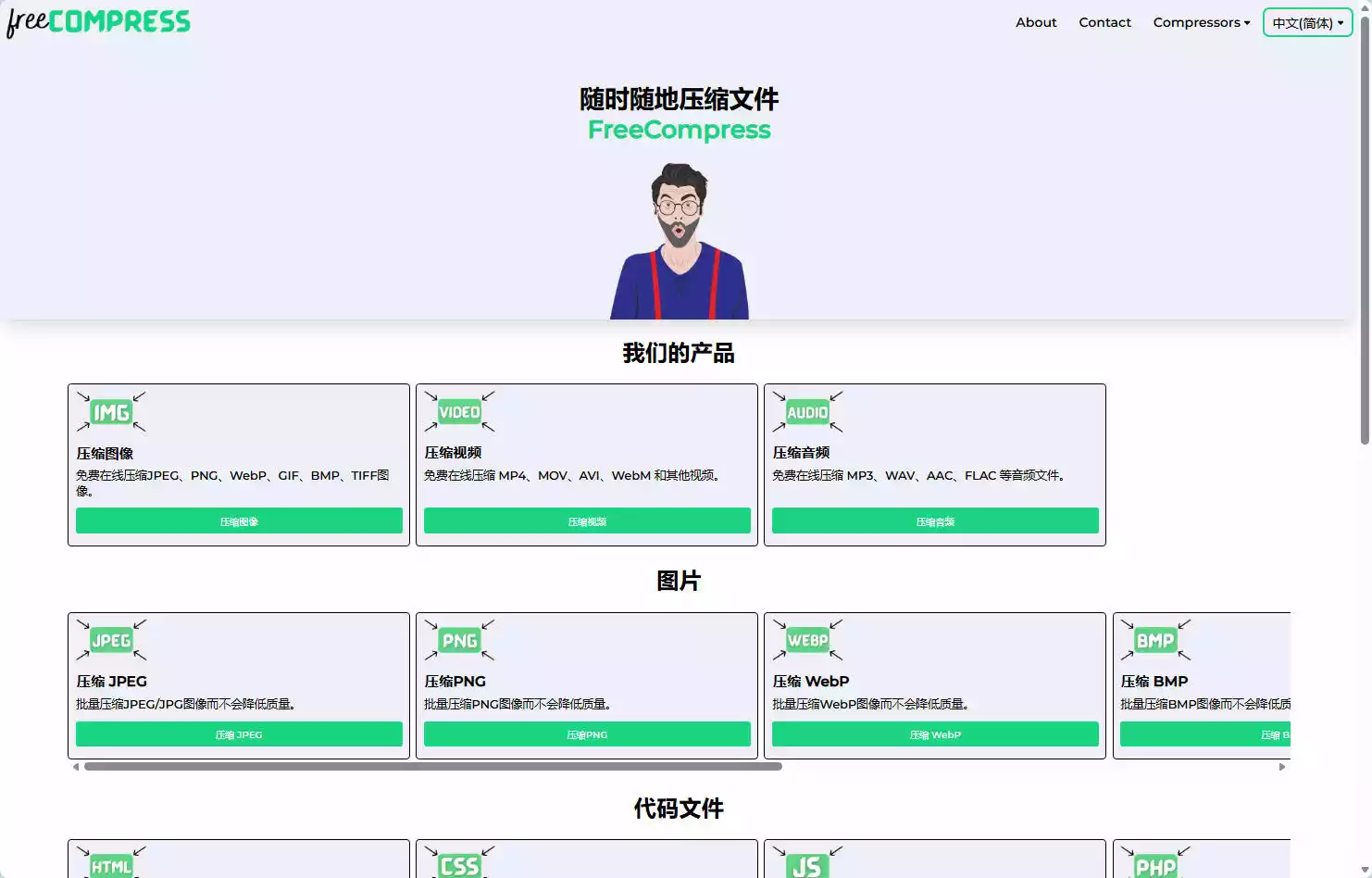This screenshot has height=878, width=1372.
Task: Select the JPEG compression icon
Action: pyautogui.click(x=110, y=640)
